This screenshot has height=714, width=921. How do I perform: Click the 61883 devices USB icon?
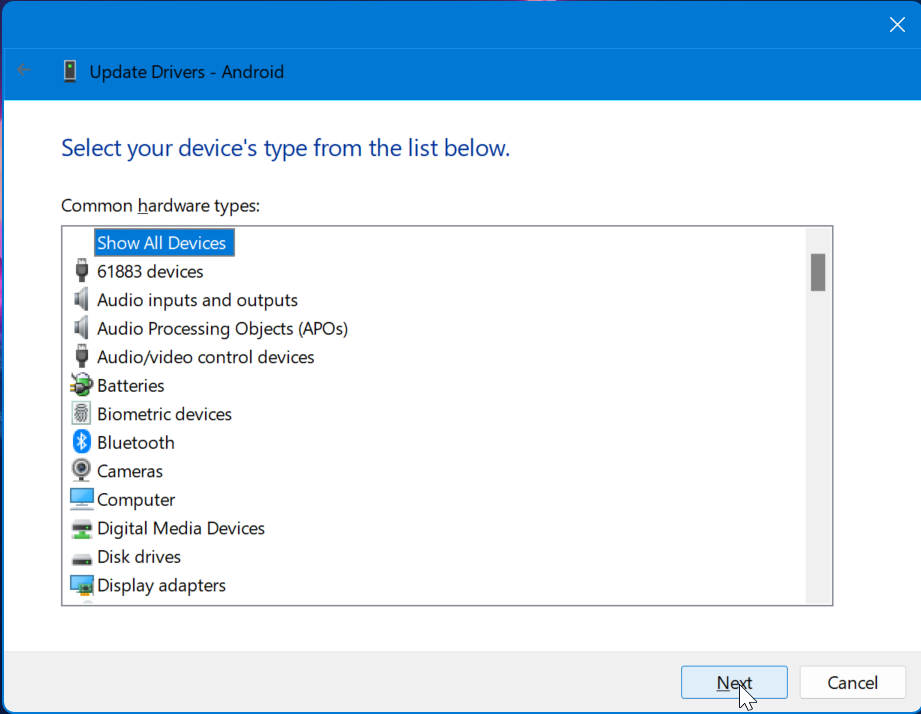pos(81,271)
